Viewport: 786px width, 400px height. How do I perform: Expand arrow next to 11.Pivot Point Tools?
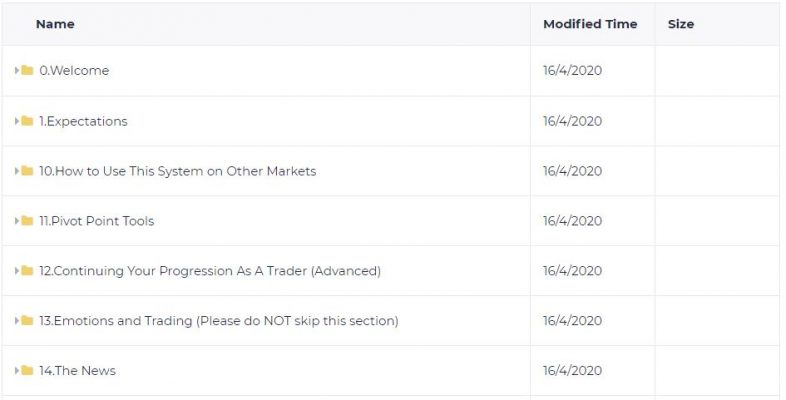(17, 221)
